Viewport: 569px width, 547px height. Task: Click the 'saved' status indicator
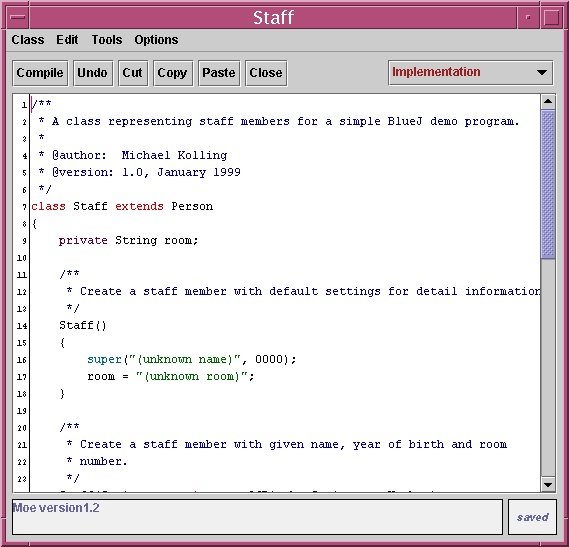tap(532, 517)
